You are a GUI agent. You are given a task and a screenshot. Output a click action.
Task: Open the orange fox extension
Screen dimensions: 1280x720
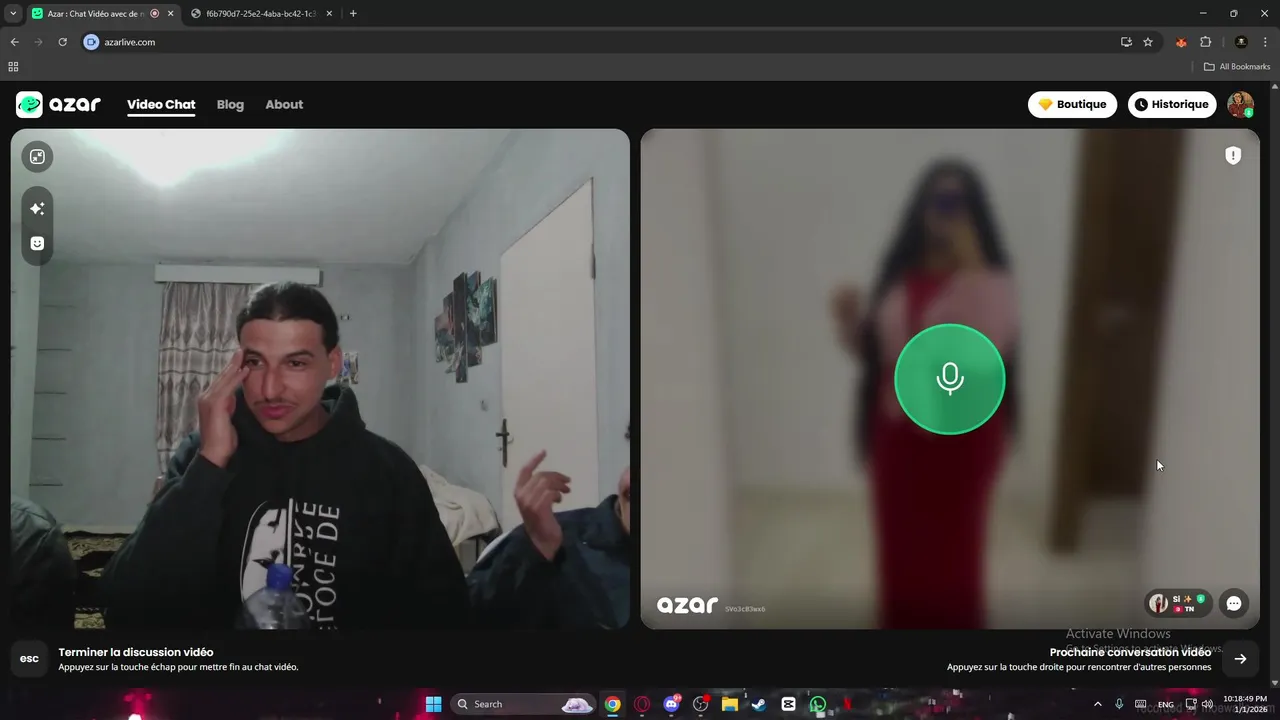(x=1181, y=42)
